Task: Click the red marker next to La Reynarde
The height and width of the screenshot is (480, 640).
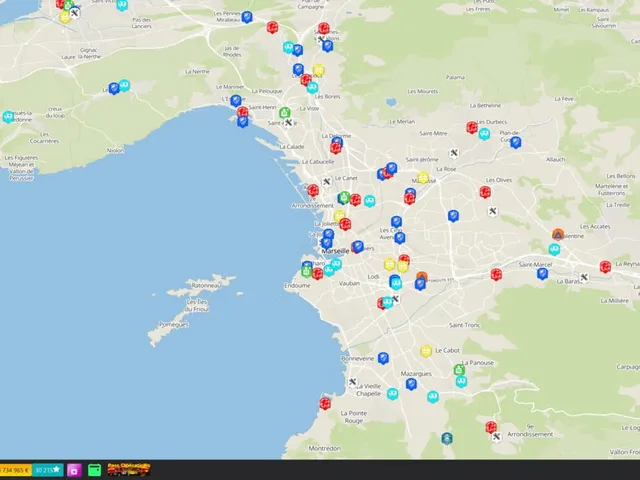Action: point(605,267)
